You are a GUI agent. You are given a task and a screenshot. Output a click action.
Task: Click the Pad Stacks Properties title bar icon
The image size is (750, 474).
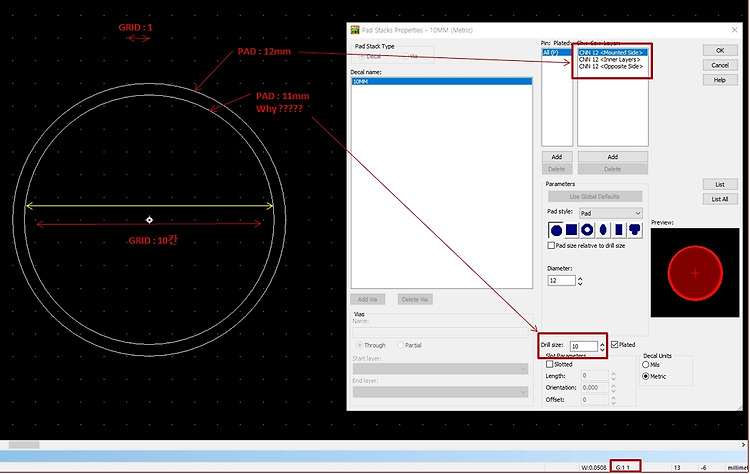click(355, 30)
